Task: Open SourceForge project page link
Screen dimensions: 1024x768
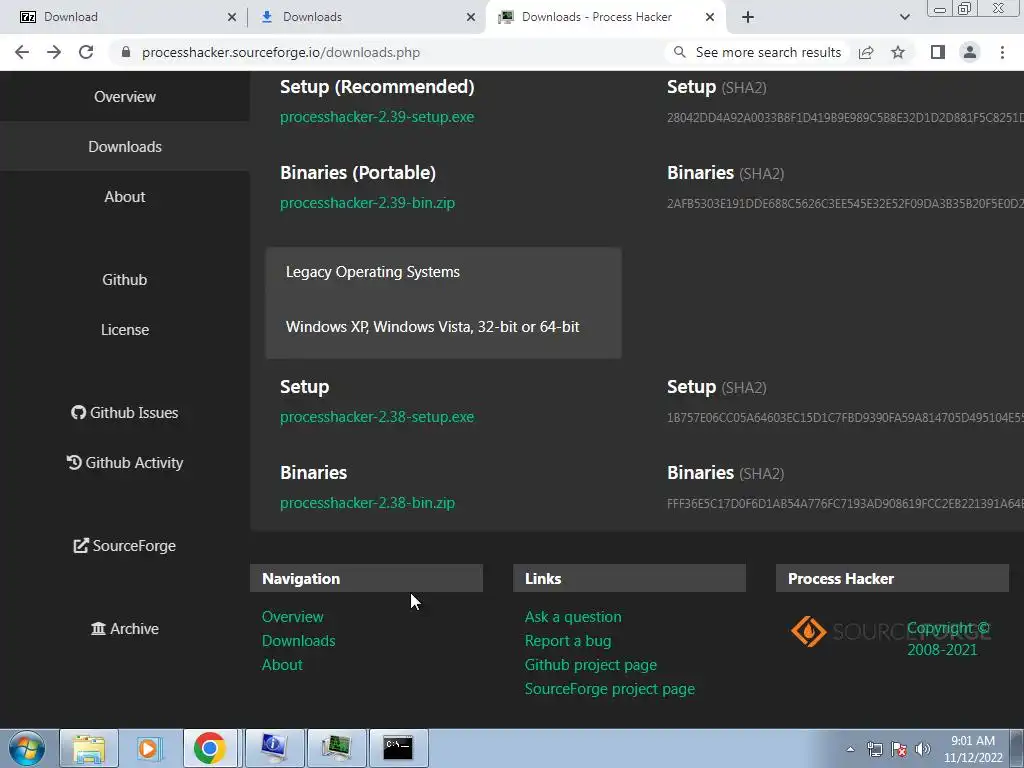Action: coord(609,689)
